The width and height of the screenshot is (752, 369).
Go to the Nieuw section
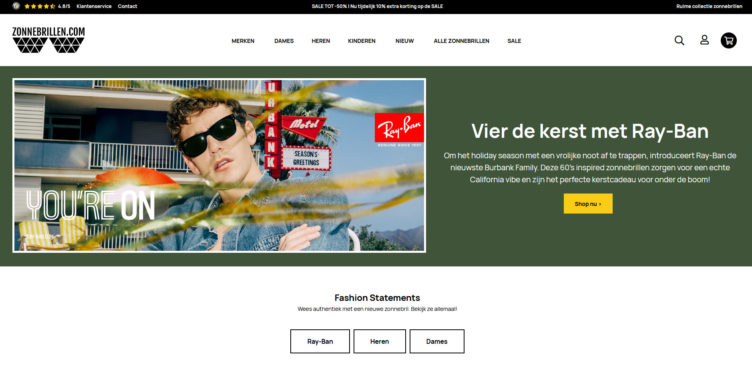click(x=405, y=41)
